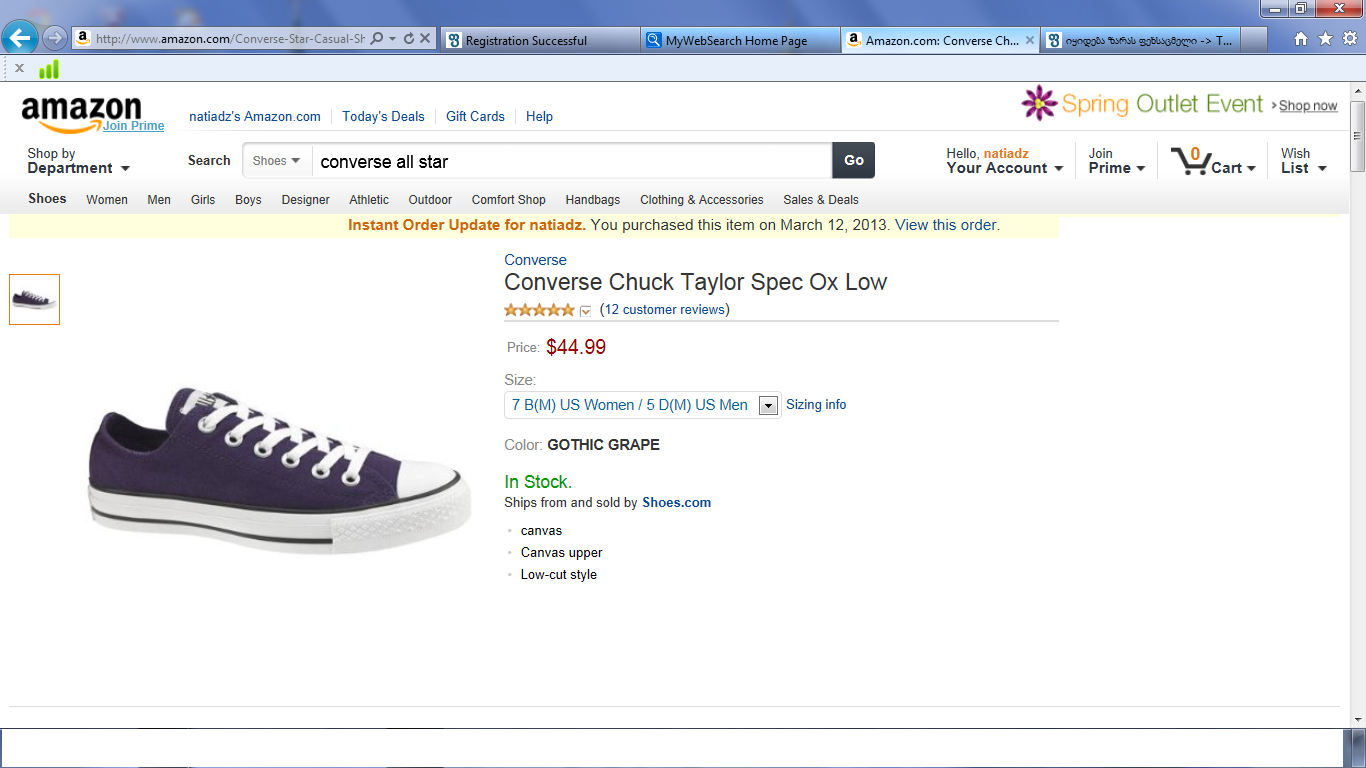Viewport: 1366px width, 768px height.
Task: Select the purple shoe thumbnail image
Action: point(35,299)
